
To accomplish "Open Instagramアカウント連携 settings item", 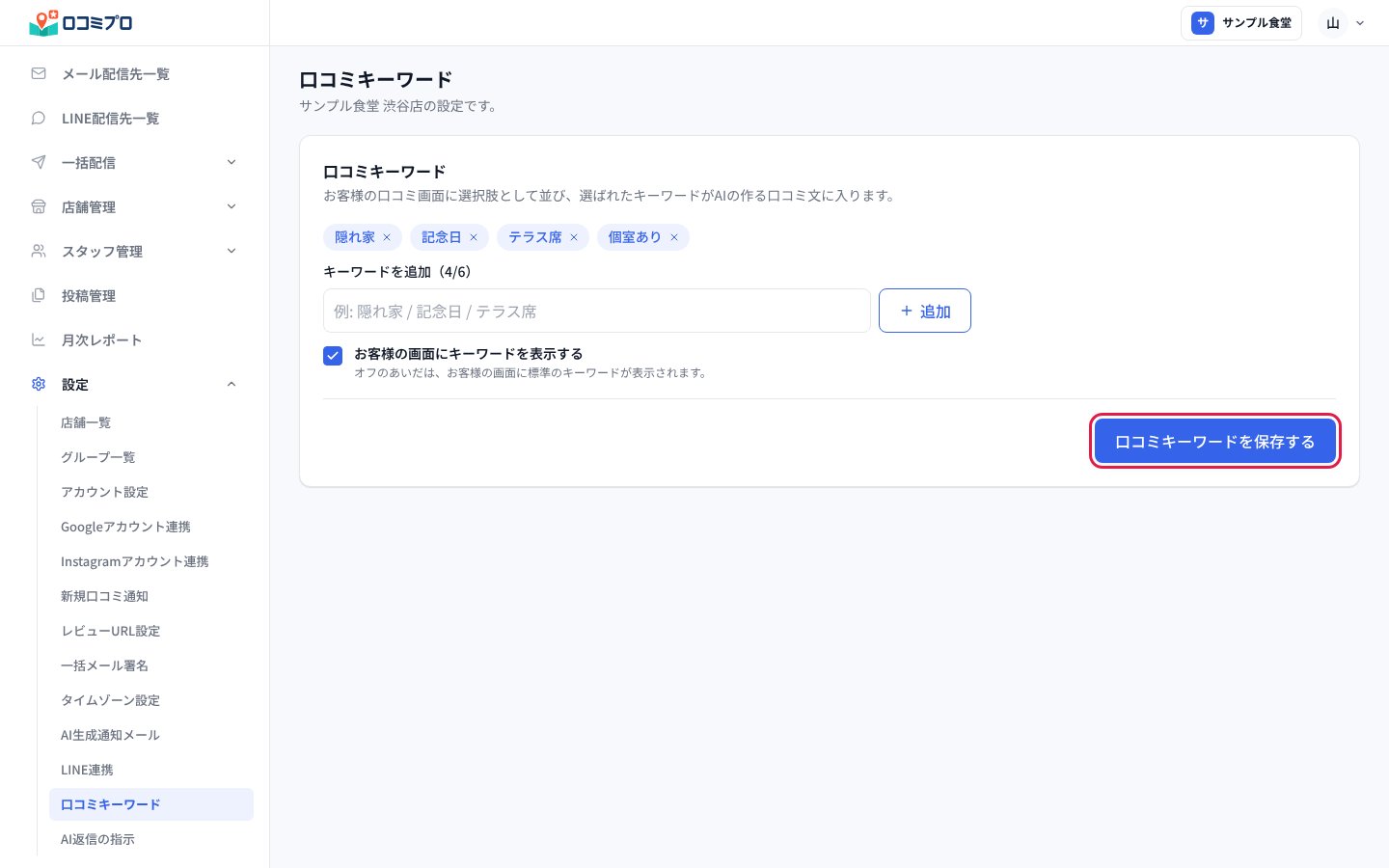I will click(151, 561).
